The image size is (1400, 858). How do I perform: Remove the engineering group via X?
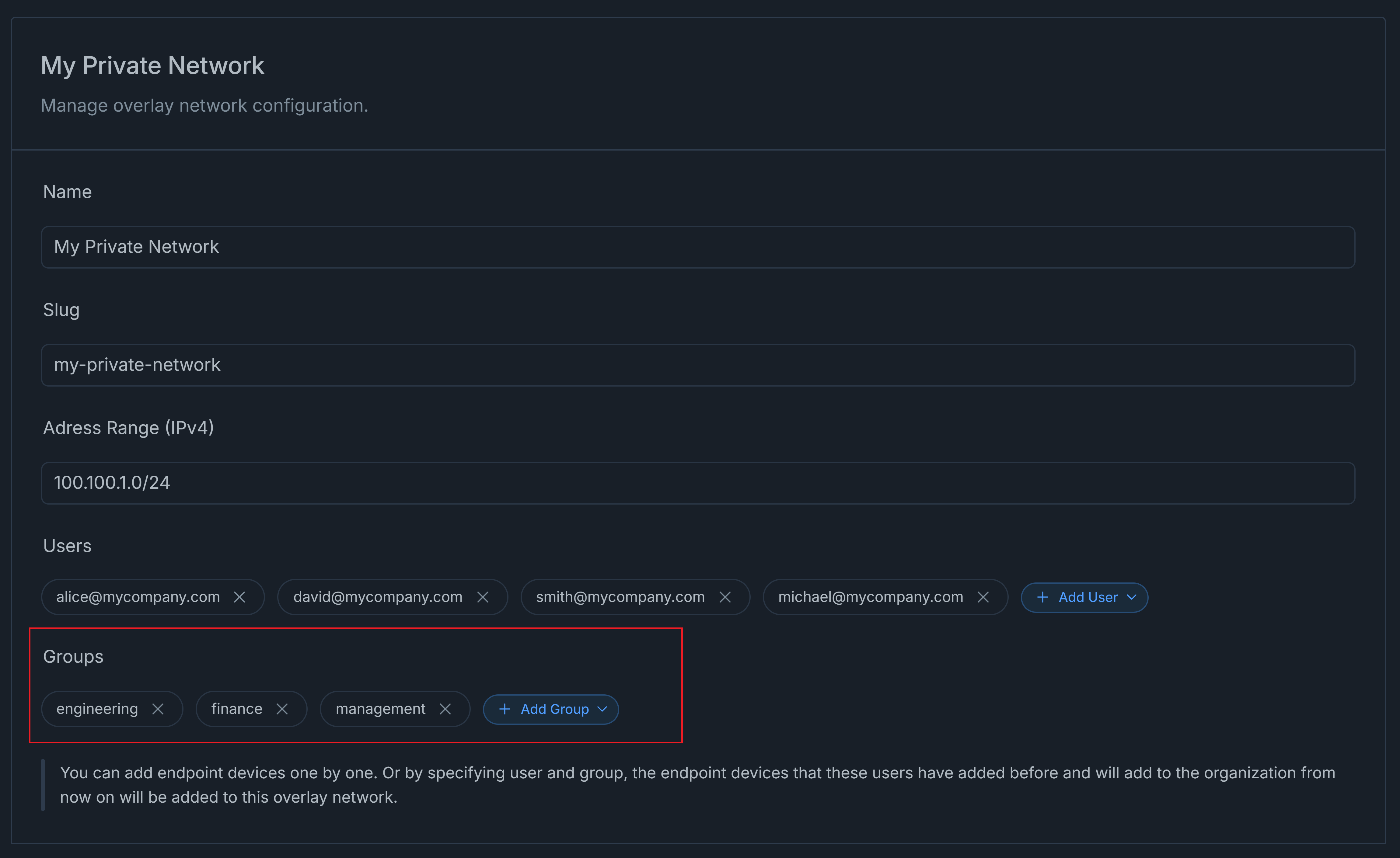(x=158, y=709)
